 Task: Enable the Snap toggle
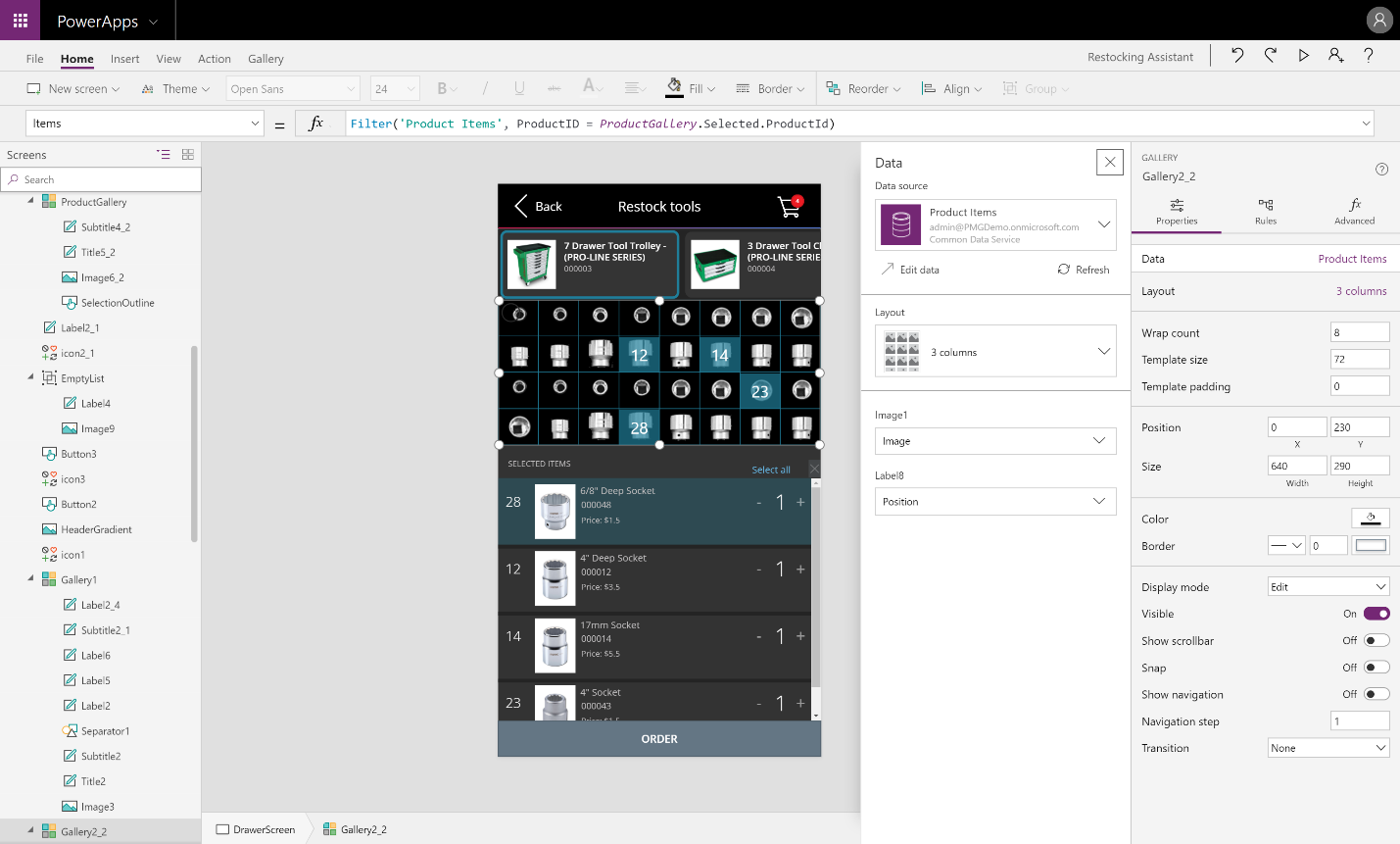[x=1376, y=668]
